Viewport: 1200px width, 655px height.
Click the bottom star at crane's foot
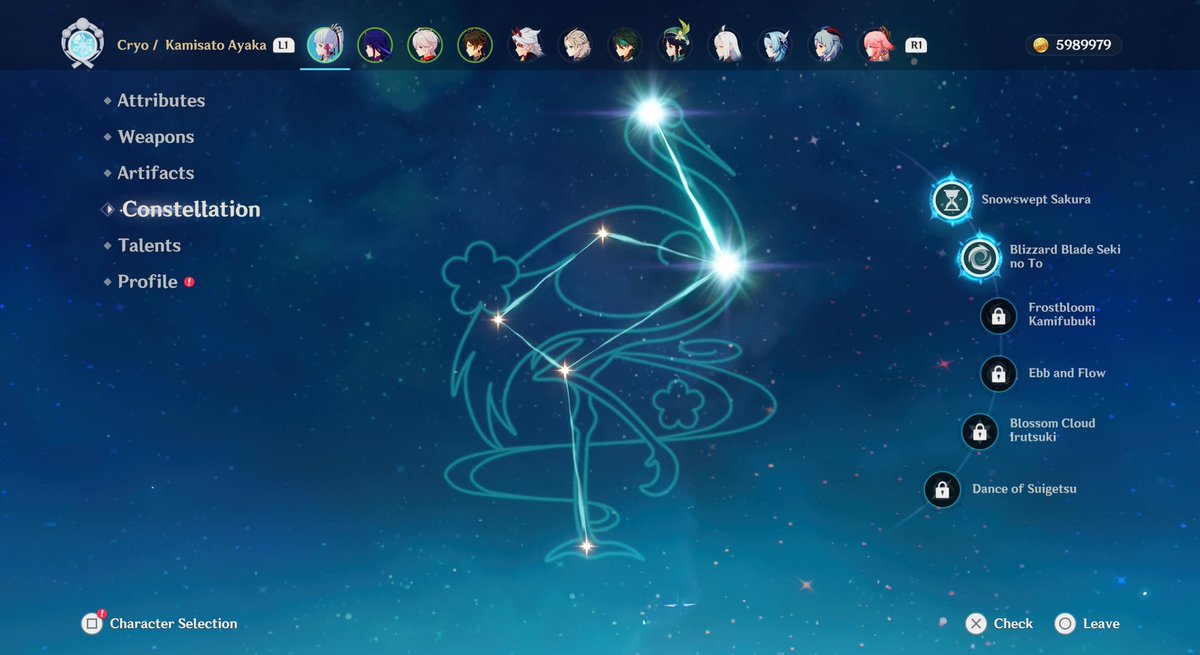[586, 546]
